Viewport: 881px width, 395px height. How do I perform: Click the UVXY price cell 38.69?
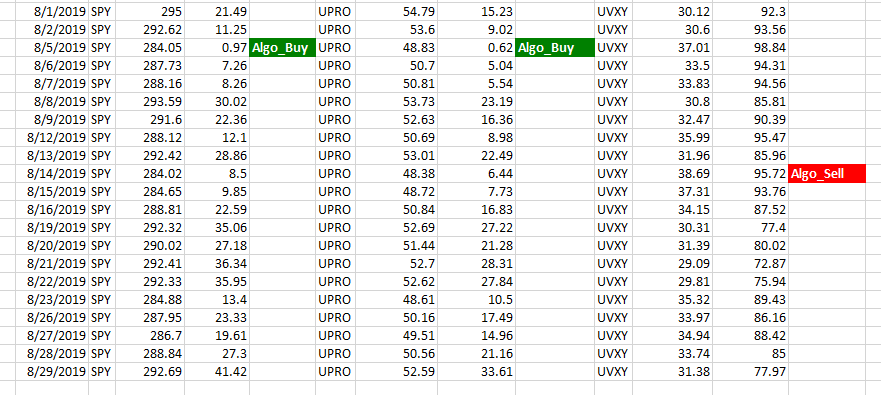click(x=672, y=174)
